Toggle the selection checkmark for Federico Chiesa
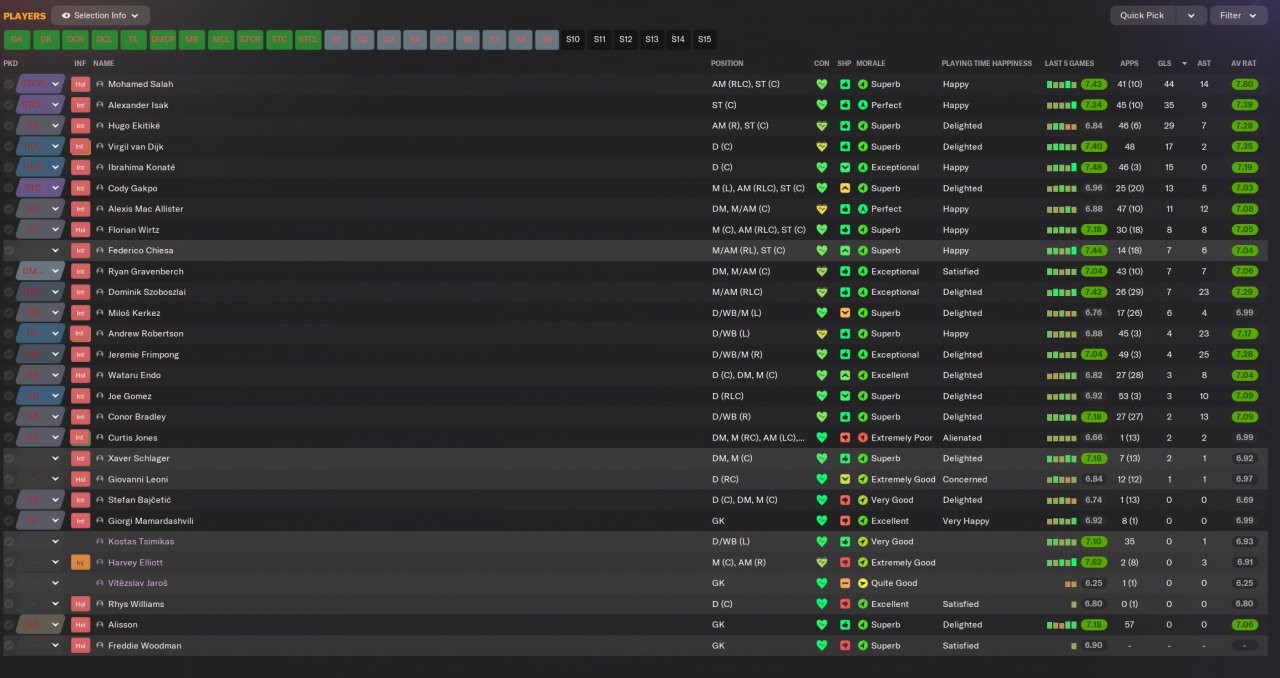The image size is (1280, 678). point(9,251)
